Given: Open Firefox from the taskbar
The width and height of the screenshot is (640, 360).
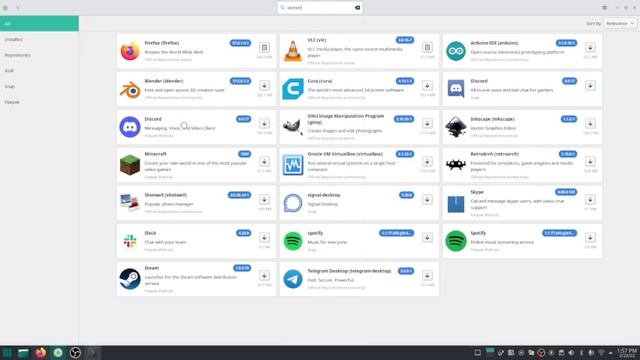Looking at the screenshot, I should click(40, 353).
